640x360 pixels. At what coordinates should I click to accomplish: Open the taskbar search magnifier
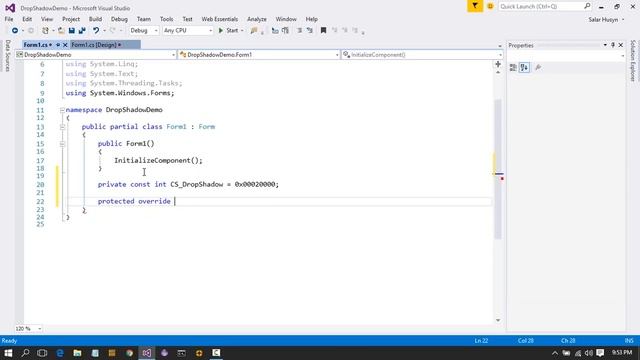(25, 353)
